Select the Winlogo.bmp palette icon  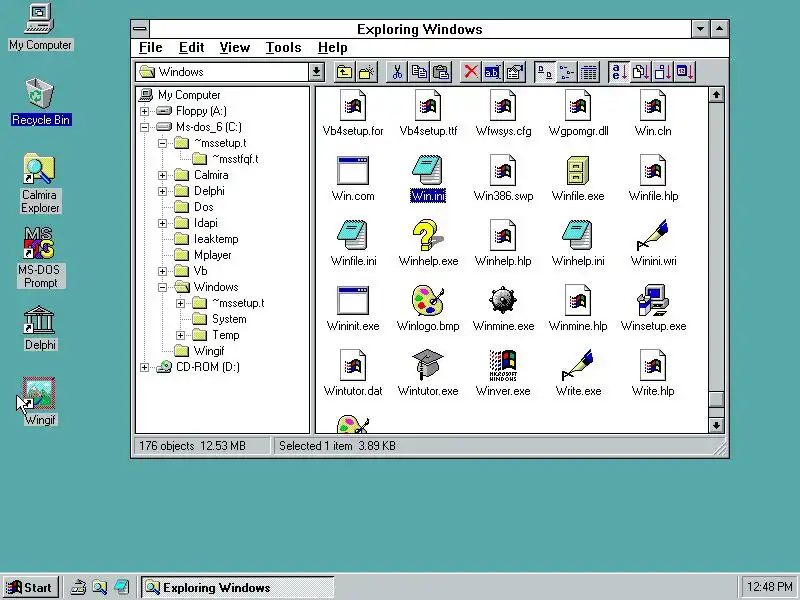(x=428, y=300)
